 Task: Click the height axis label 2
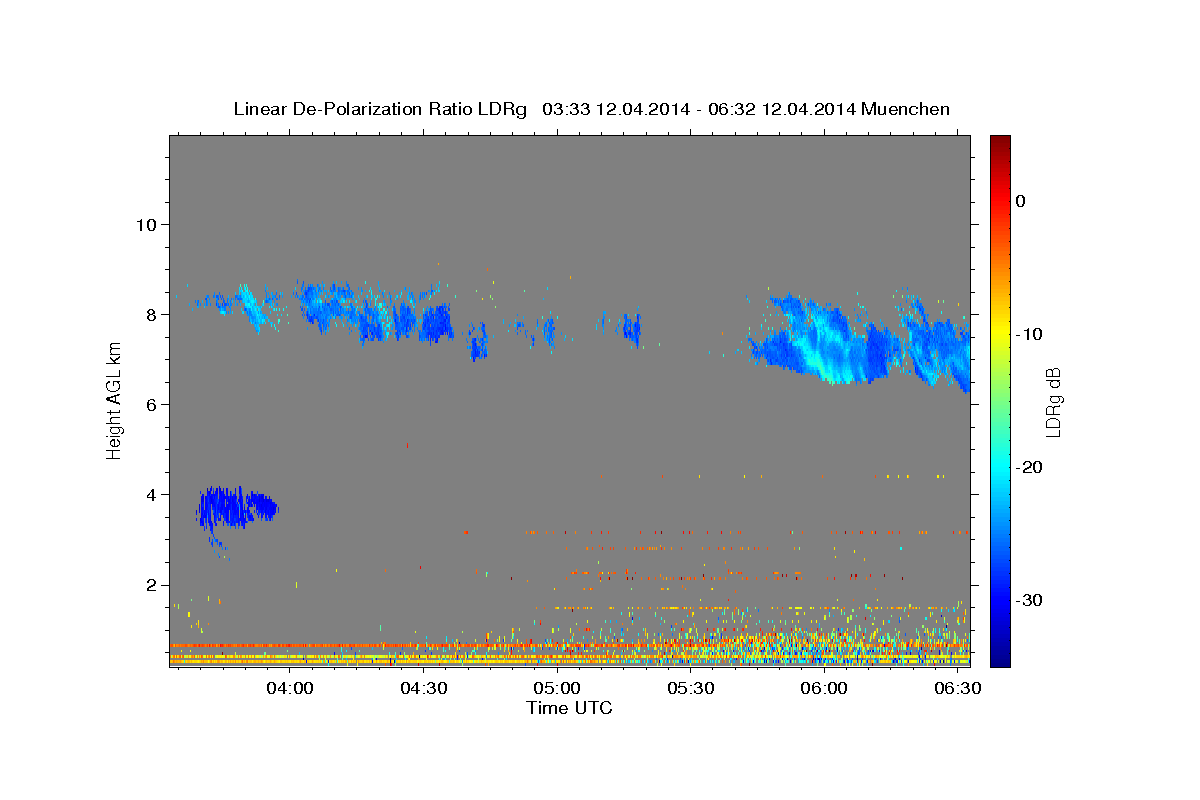click(151, 585)
